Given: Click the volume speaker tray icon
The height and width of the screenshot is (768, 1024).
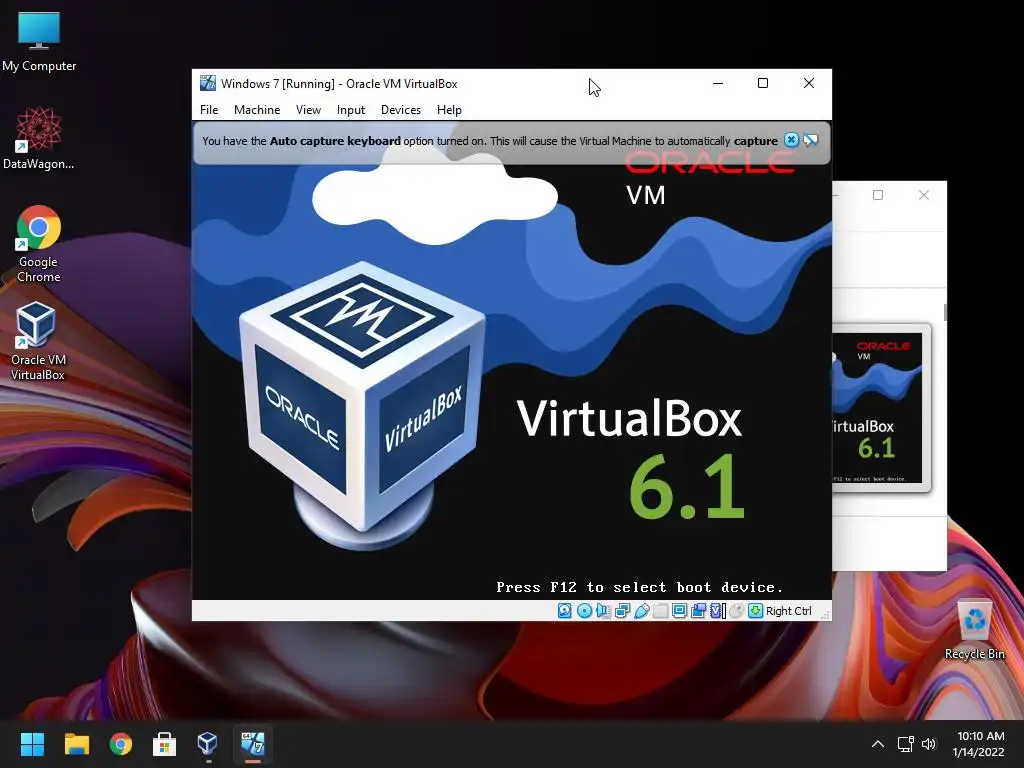Looking at the screenshot, I should [x=929, y=744].
